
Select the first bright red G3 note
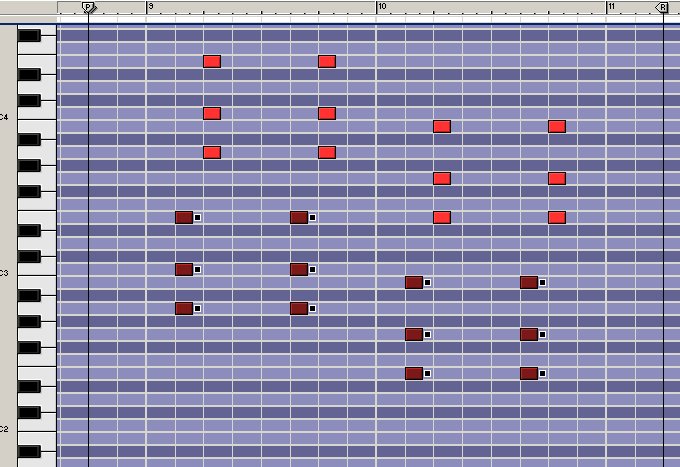coord(442,178)
